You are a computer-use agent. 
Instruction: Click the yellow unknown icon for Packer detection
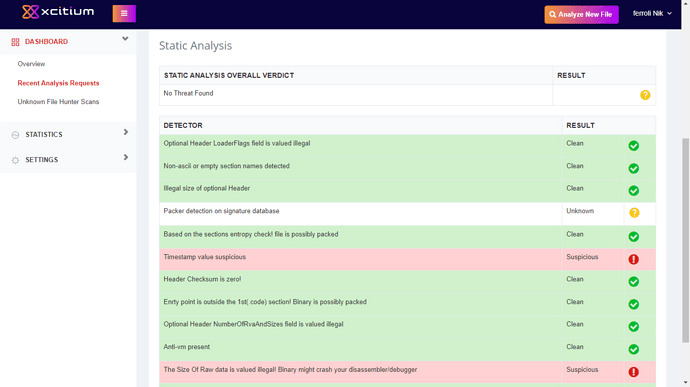click(x=634, y=213)
